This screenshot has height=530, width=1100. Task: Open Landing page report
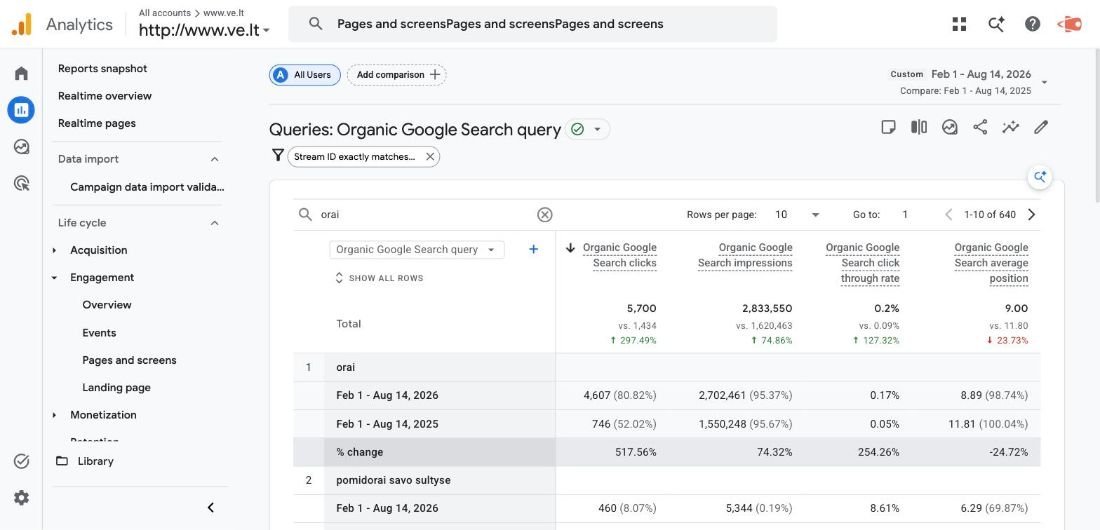(x=116, y=387)
